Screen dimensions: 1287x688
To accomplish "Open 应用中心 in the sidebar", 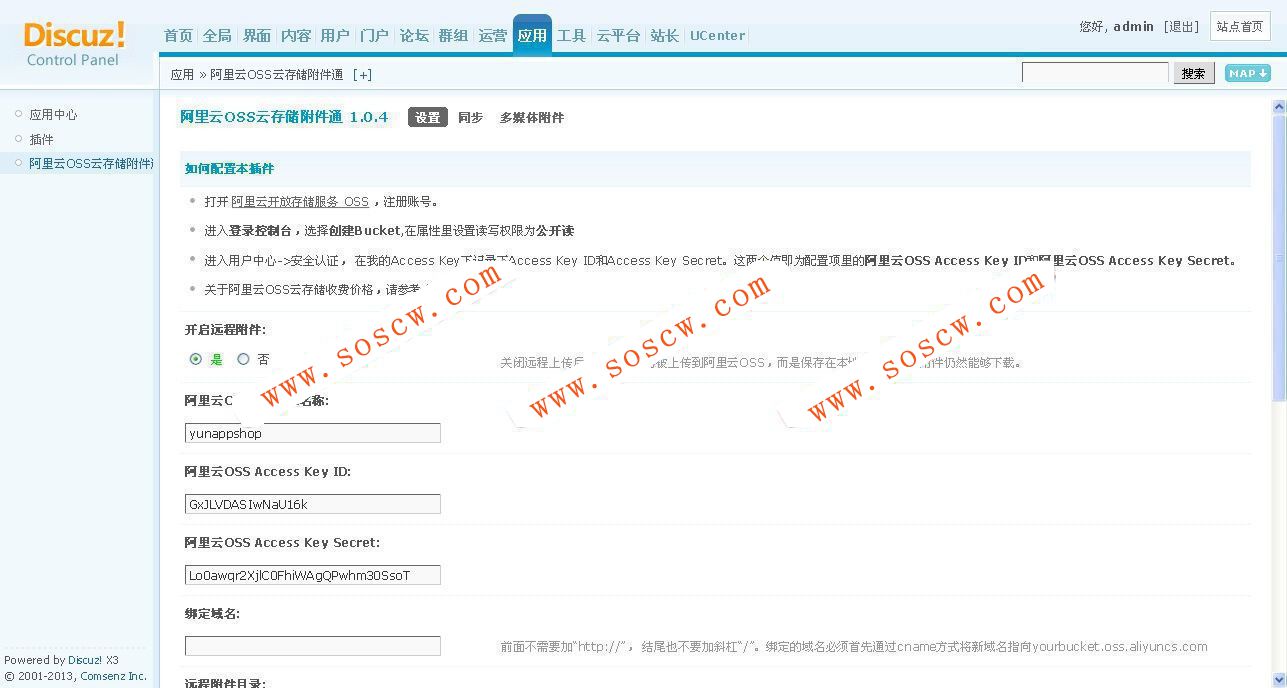I will [53, 115].
